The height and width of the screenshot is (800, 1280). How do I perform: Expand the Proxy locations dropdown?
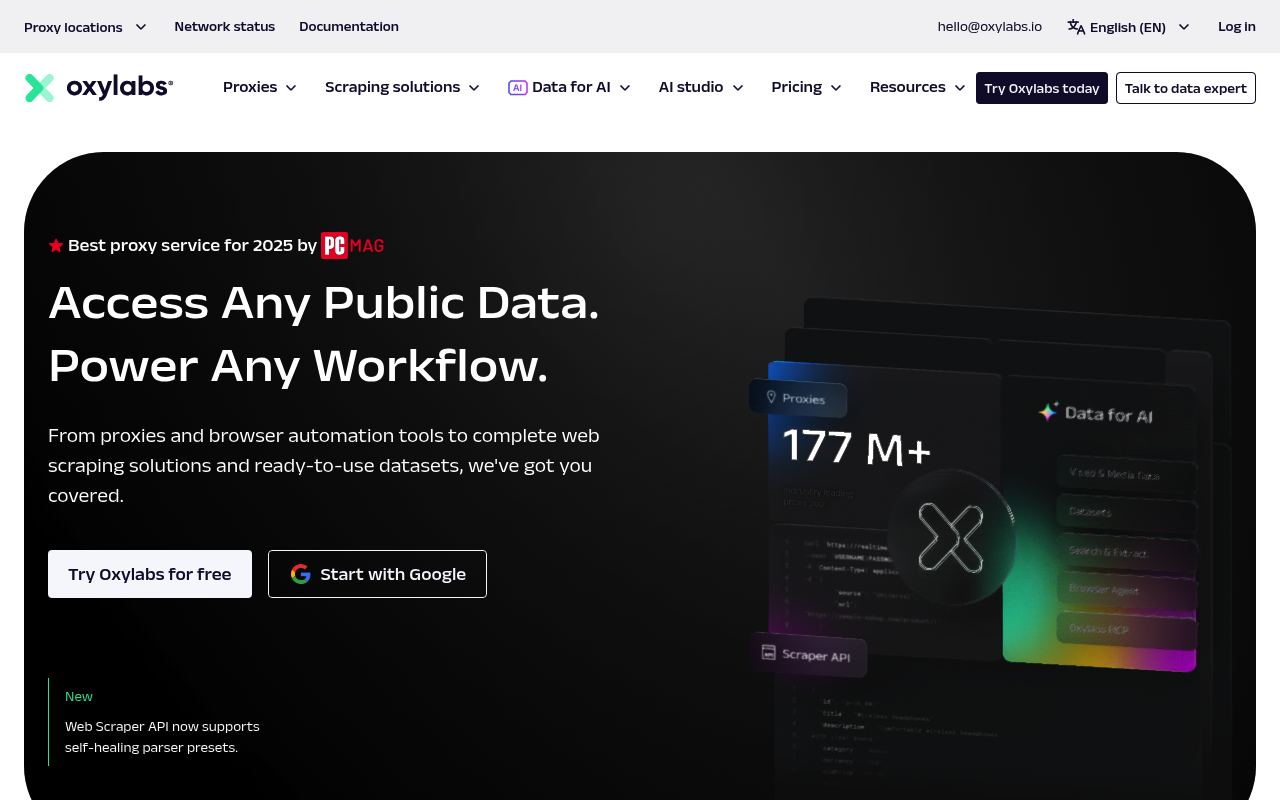point(85,26)
